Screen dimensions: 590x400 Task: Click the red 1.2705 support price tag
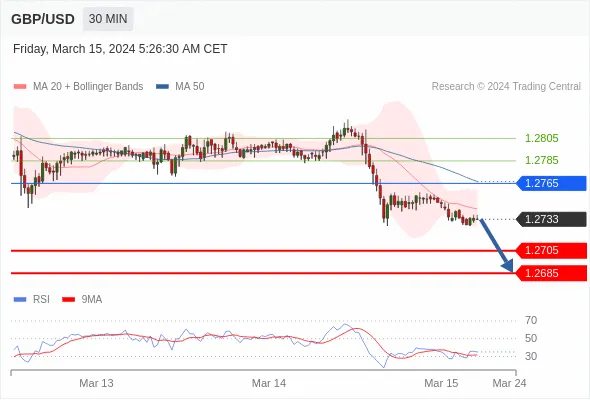click(x=552, y=251)
